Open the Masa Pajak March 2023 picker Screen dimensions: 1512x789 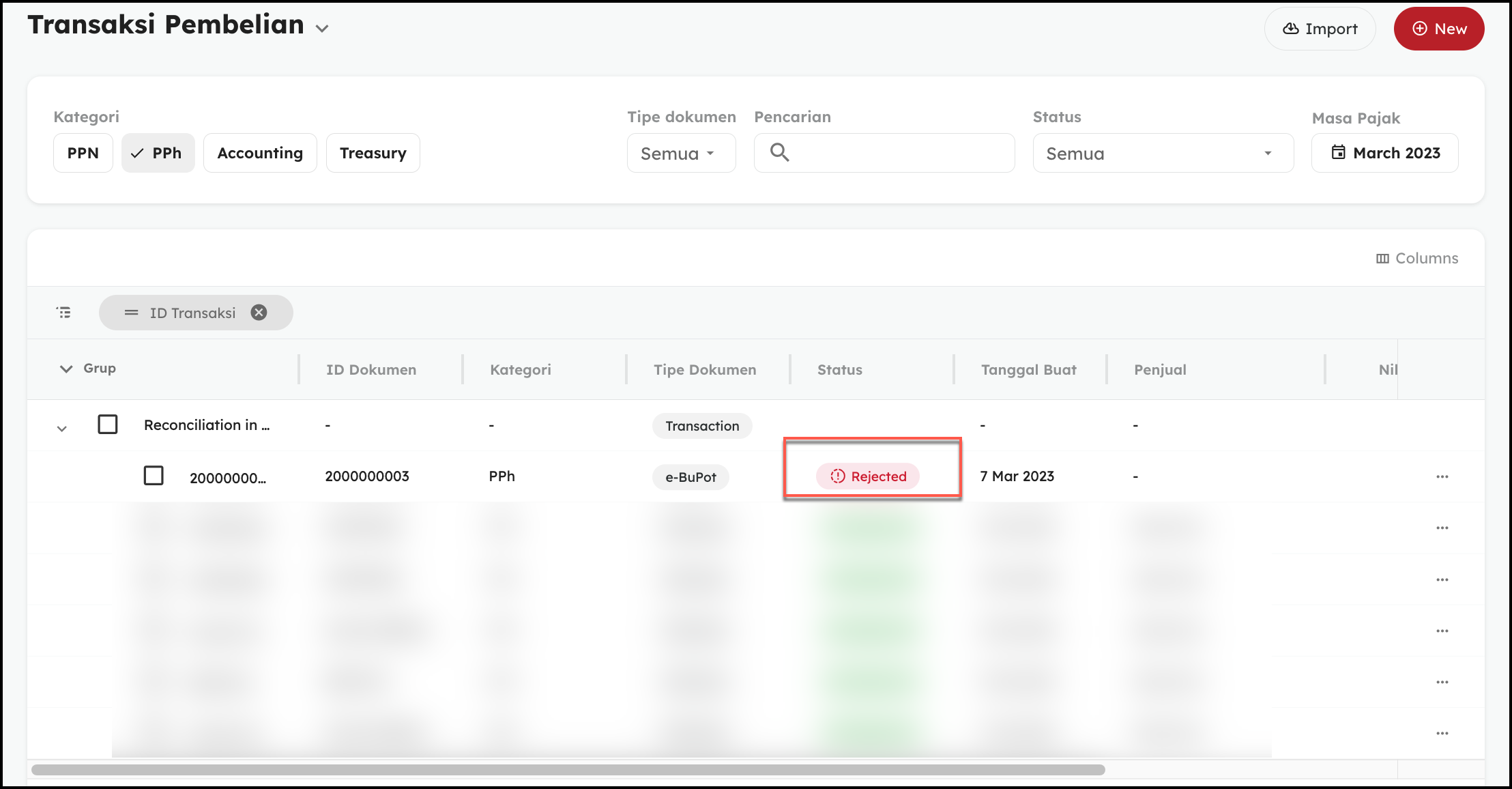[1385, 153]
